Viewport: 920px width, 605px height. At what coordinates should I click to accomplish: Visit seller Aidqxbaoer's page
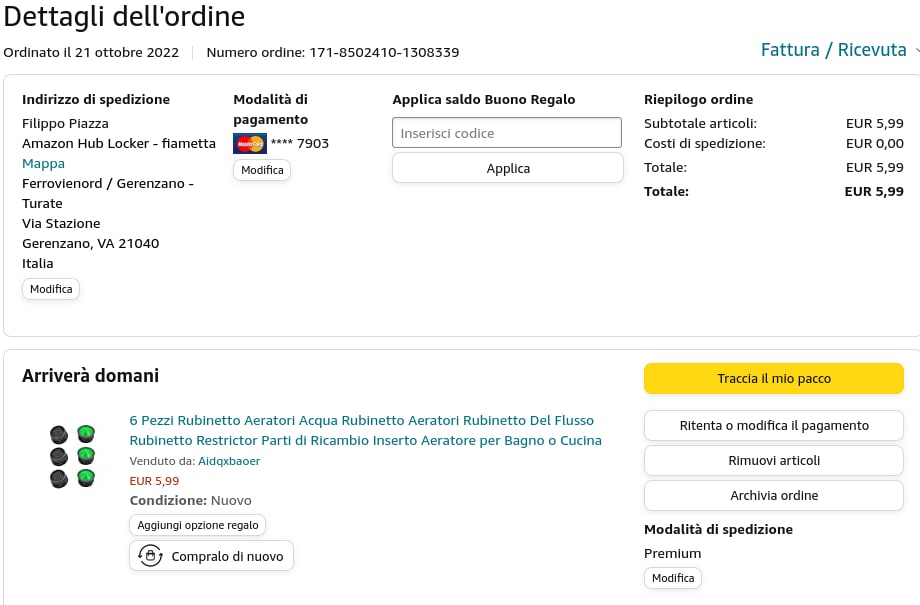coord(229,461)
